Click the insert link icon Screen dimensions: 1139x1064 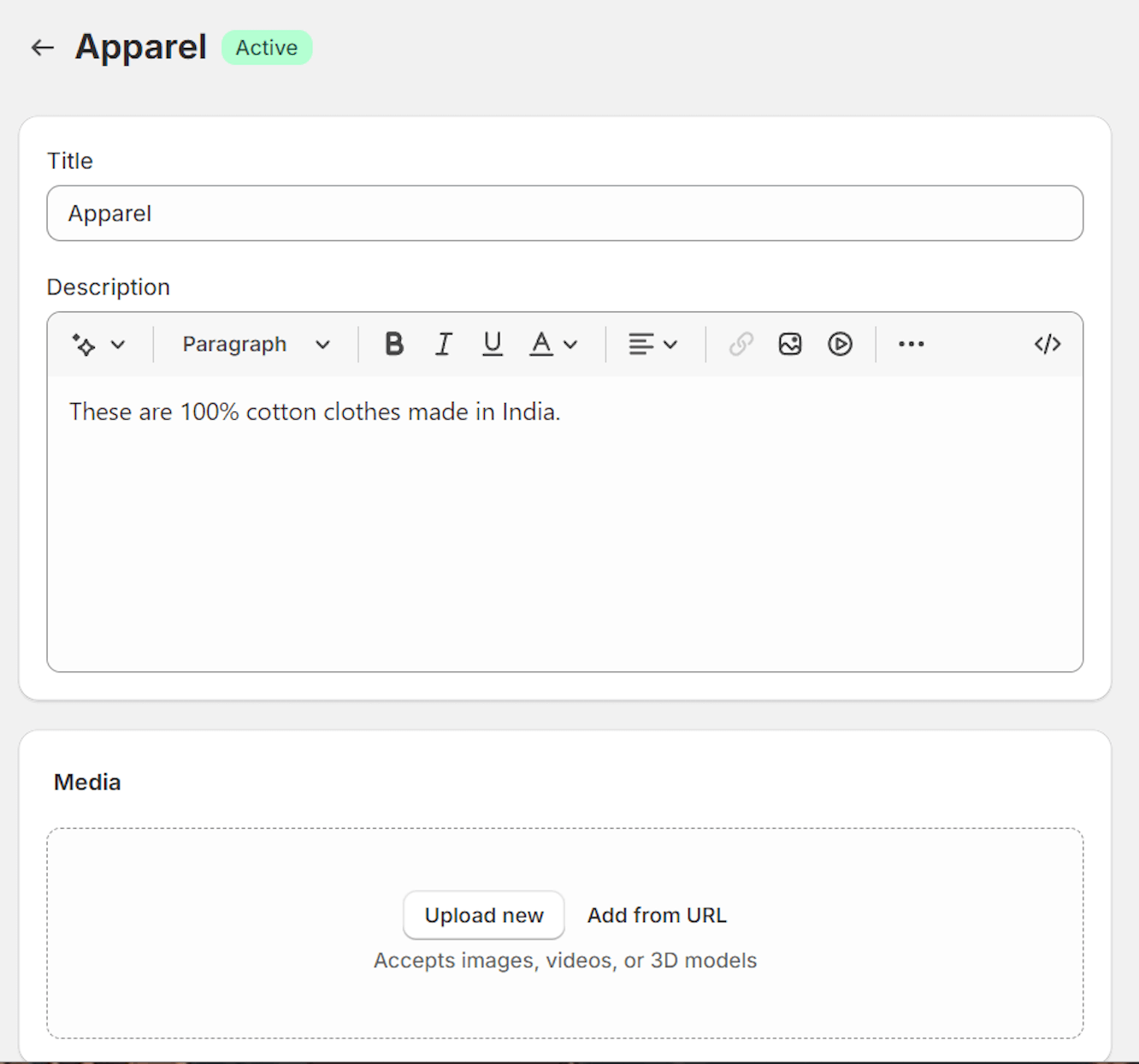(741, 344)
